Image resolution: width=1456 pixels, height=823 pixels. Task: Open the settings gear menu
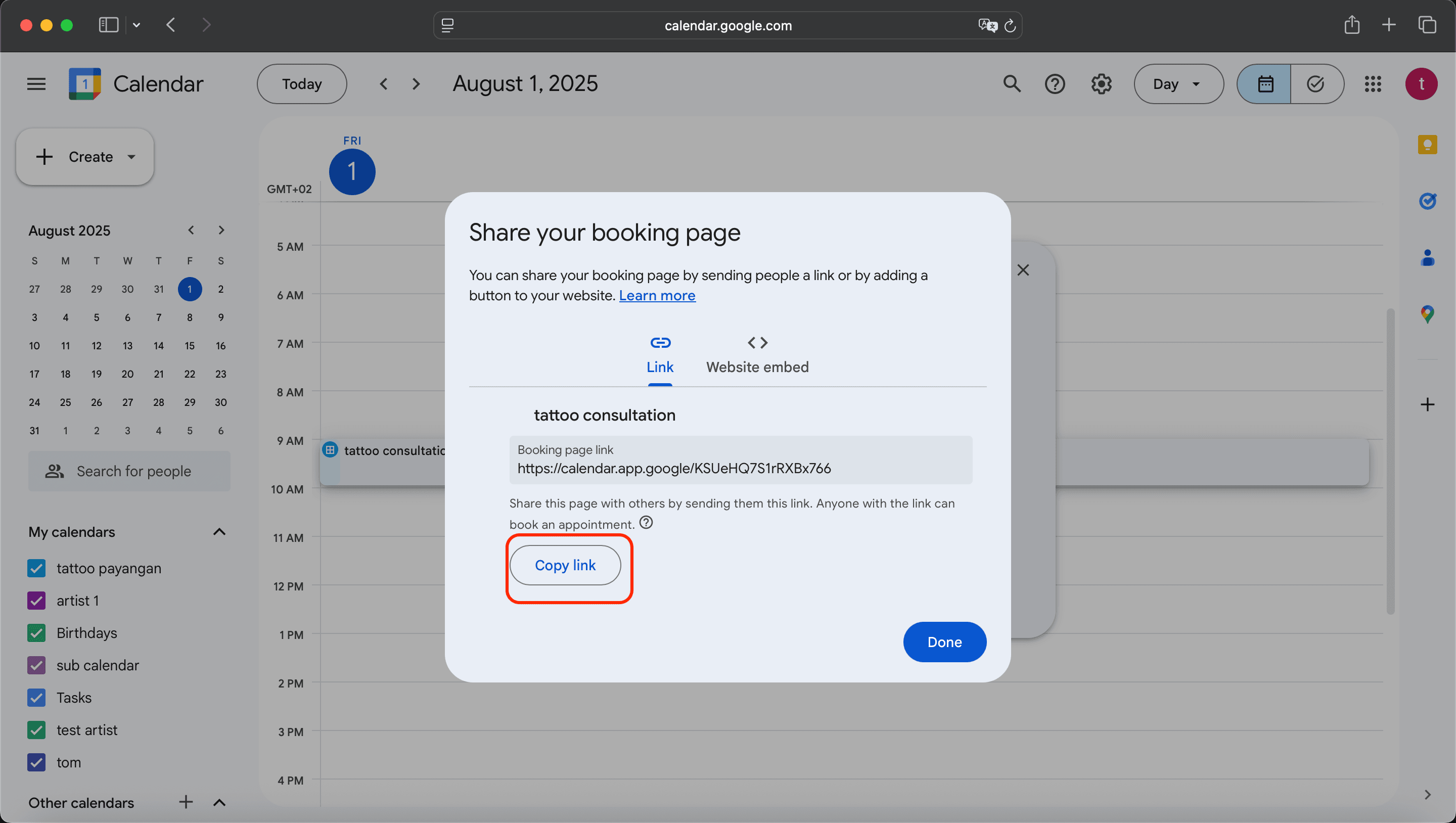(1101, 84)
